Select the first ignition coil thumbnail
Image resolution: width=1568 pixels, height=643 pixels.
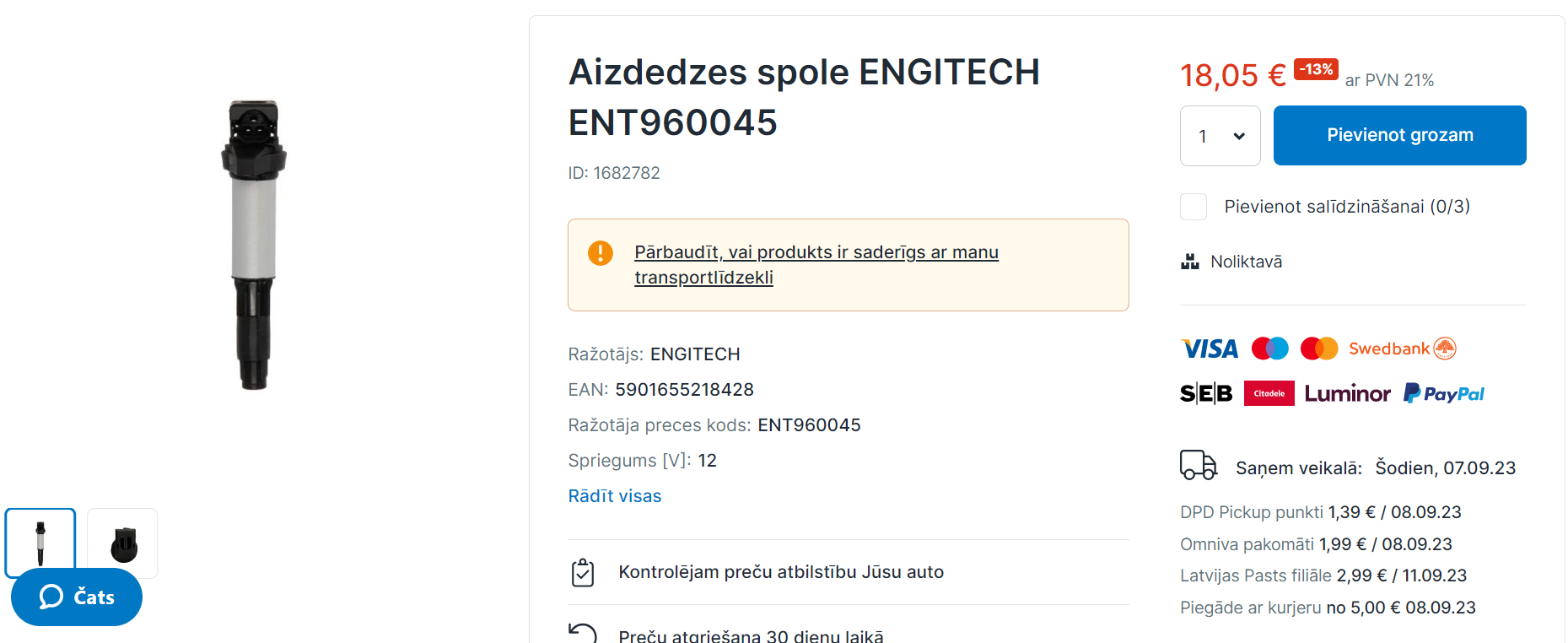coord(40,540)
